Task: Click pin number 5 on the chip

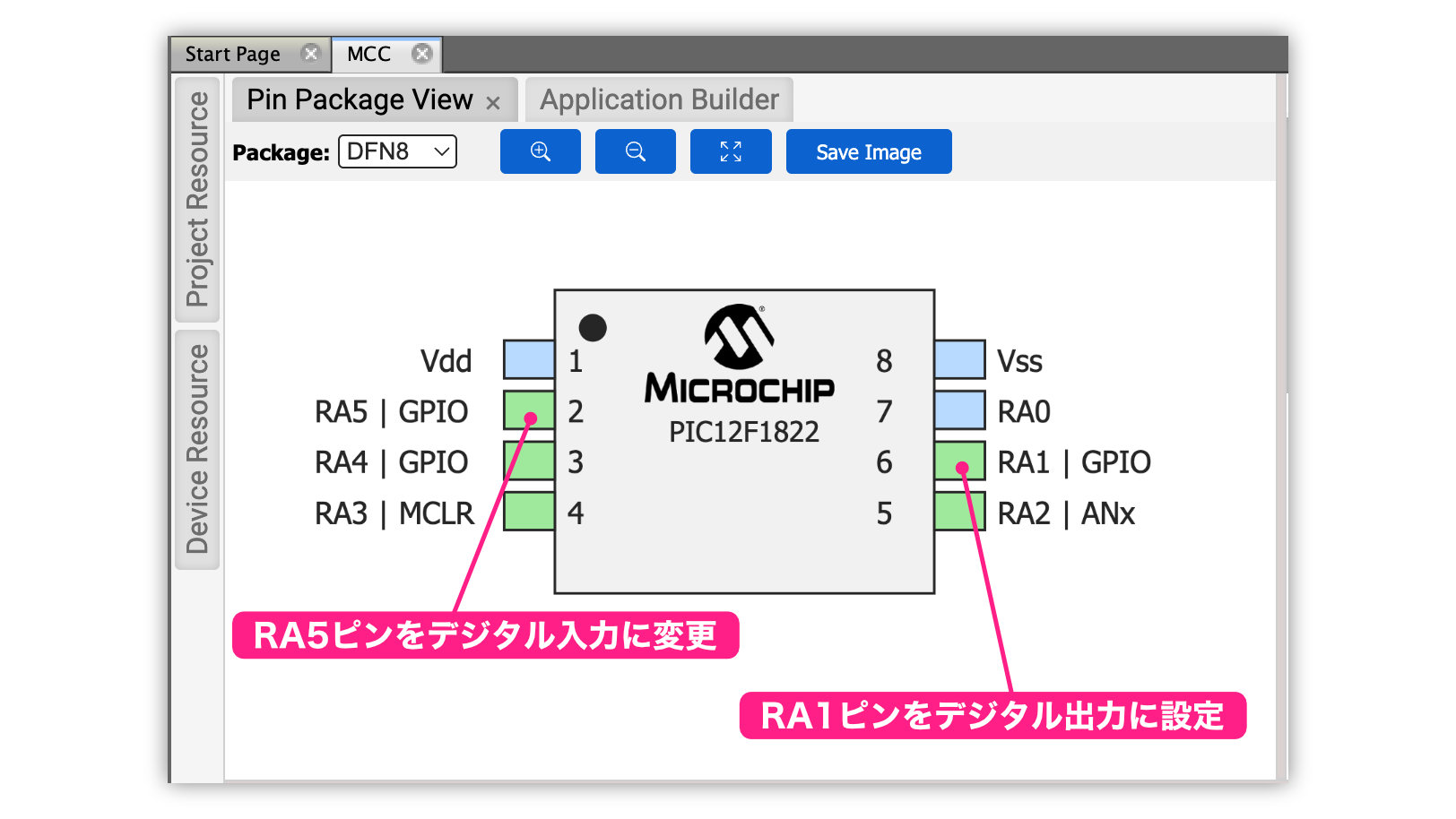Action: [884, 513]
